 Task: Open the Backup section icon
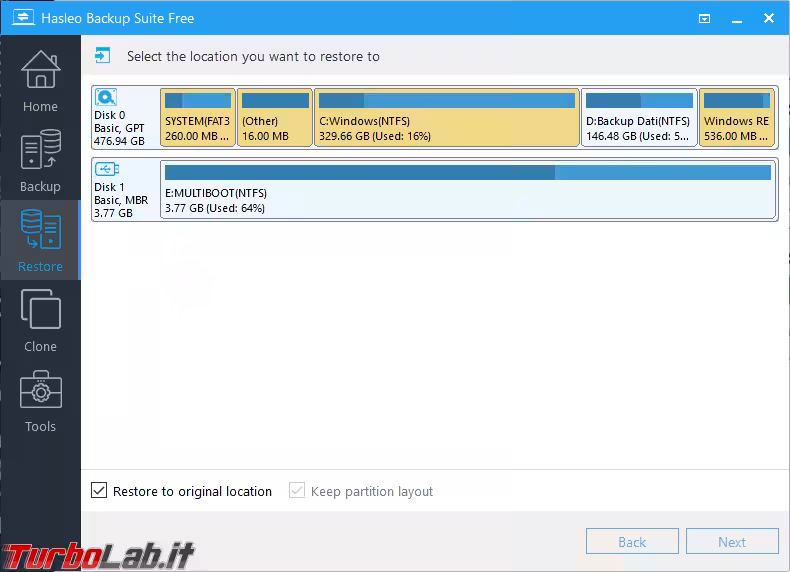point(40,150)
